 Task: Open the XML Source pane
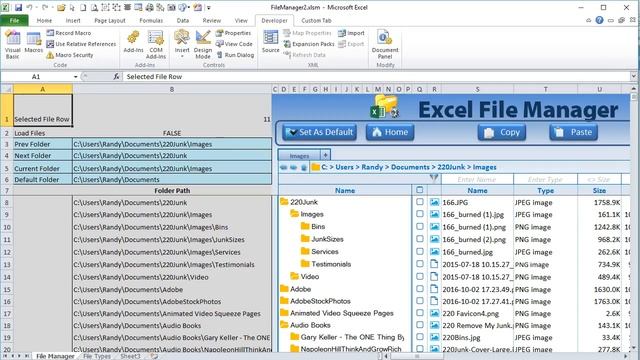pyautogui.click(x=271, y=42)
